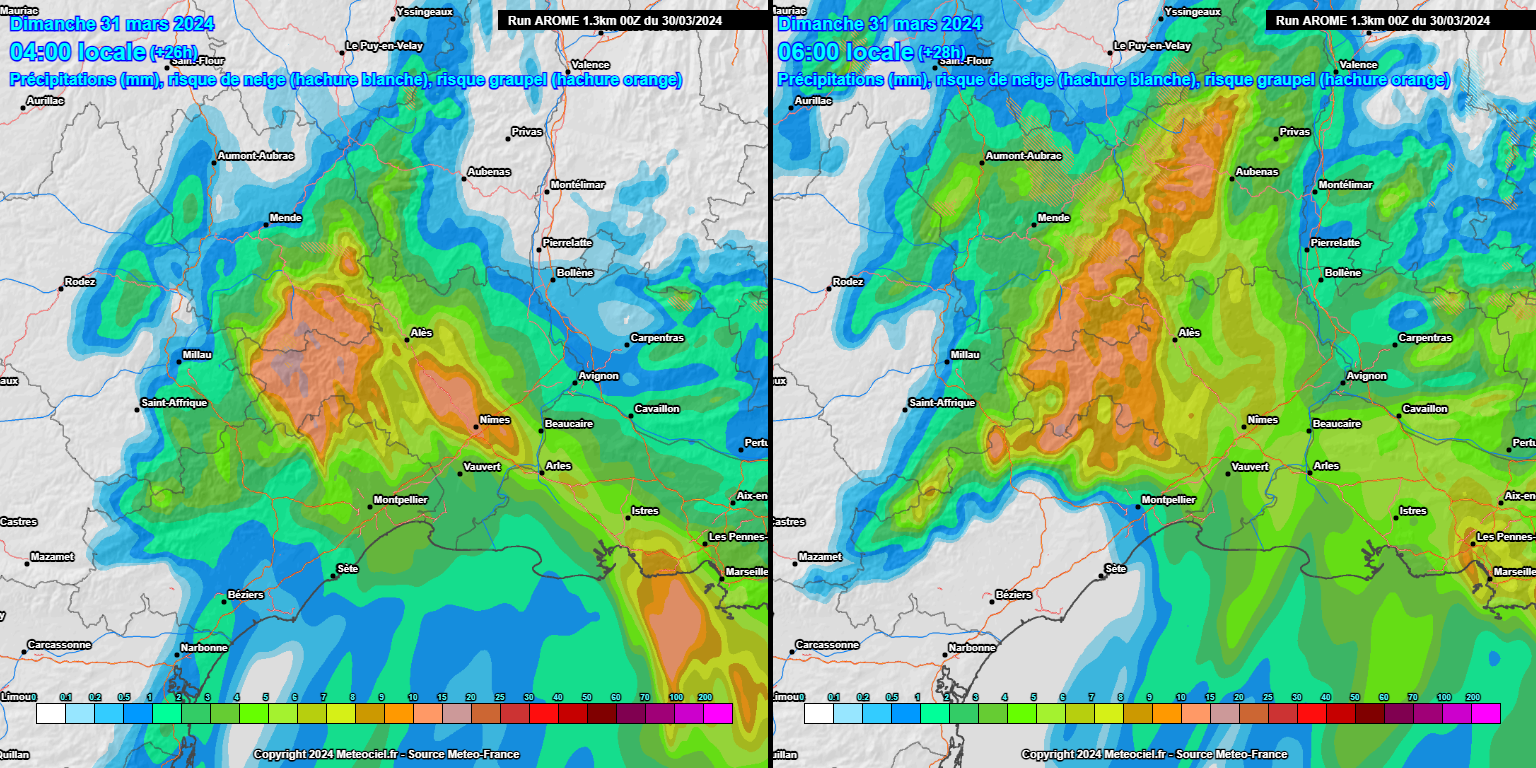Click the Montpellier city dot on right map
Viewport: 1536px width, 768px height.
click(x=1138, y=507)
